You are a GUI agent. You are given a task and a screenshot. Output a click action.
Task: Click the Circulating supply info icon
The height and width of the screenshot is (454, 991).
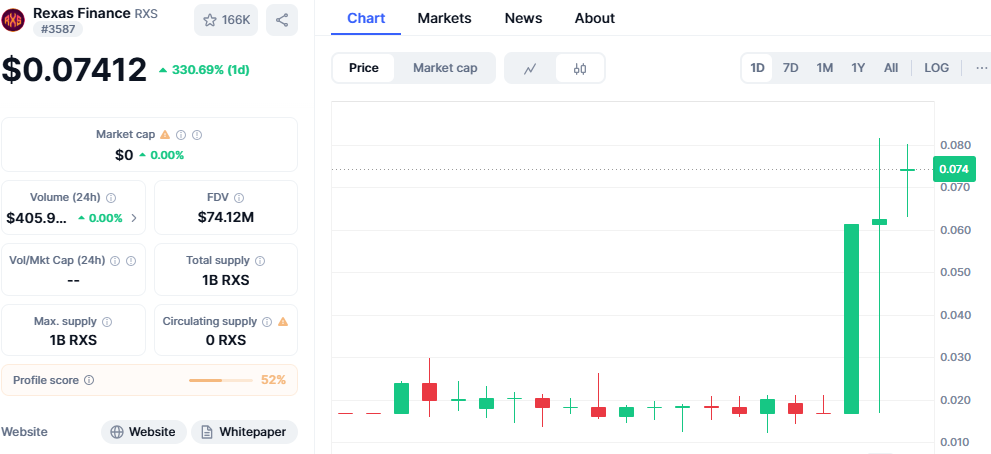click(267, 322)
